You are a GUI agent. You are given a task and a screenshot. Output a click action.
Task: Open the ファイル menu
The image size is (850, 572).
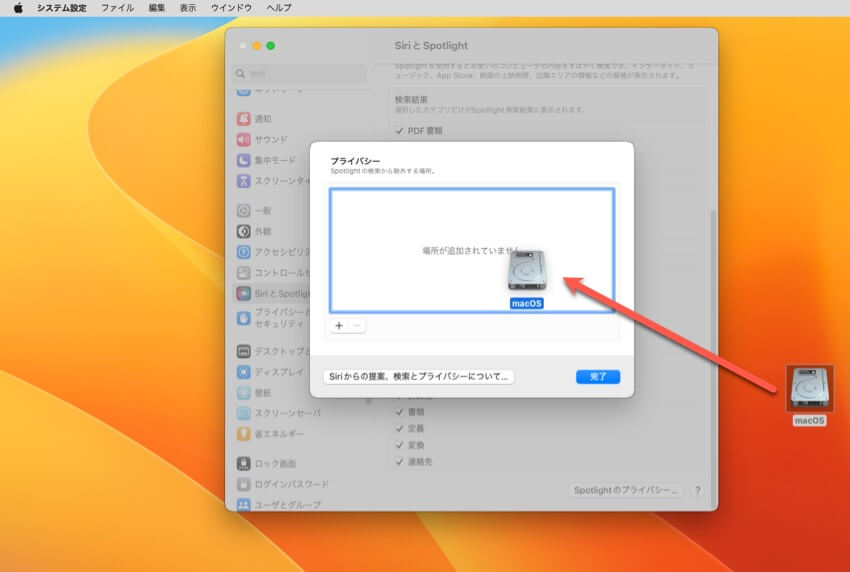[x=118, y=8]
